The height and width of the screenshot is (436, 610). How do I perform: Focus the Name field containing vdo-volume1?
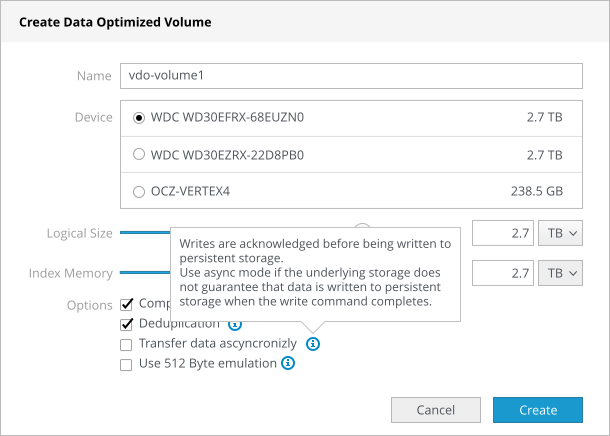[351, 76]
